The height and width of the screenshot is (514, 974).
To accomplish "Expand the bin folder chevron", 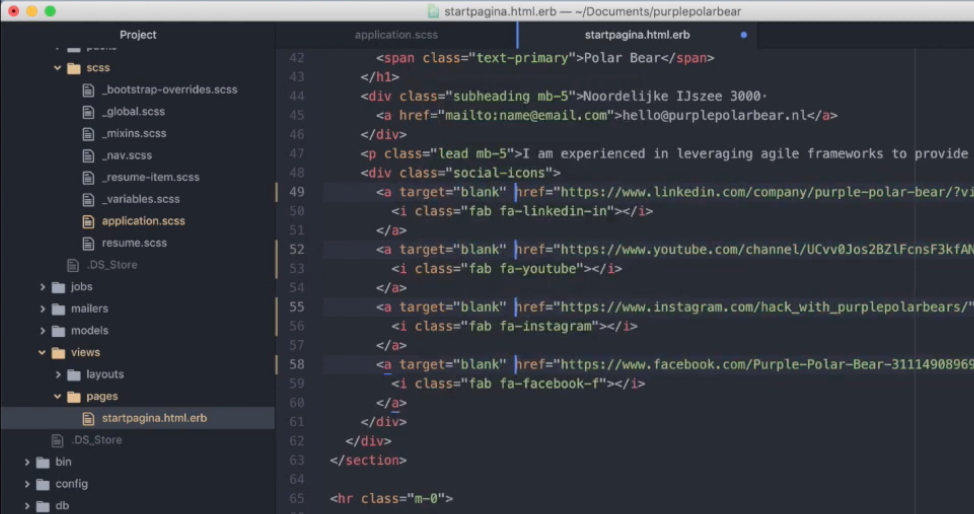I will click(27, 462).
